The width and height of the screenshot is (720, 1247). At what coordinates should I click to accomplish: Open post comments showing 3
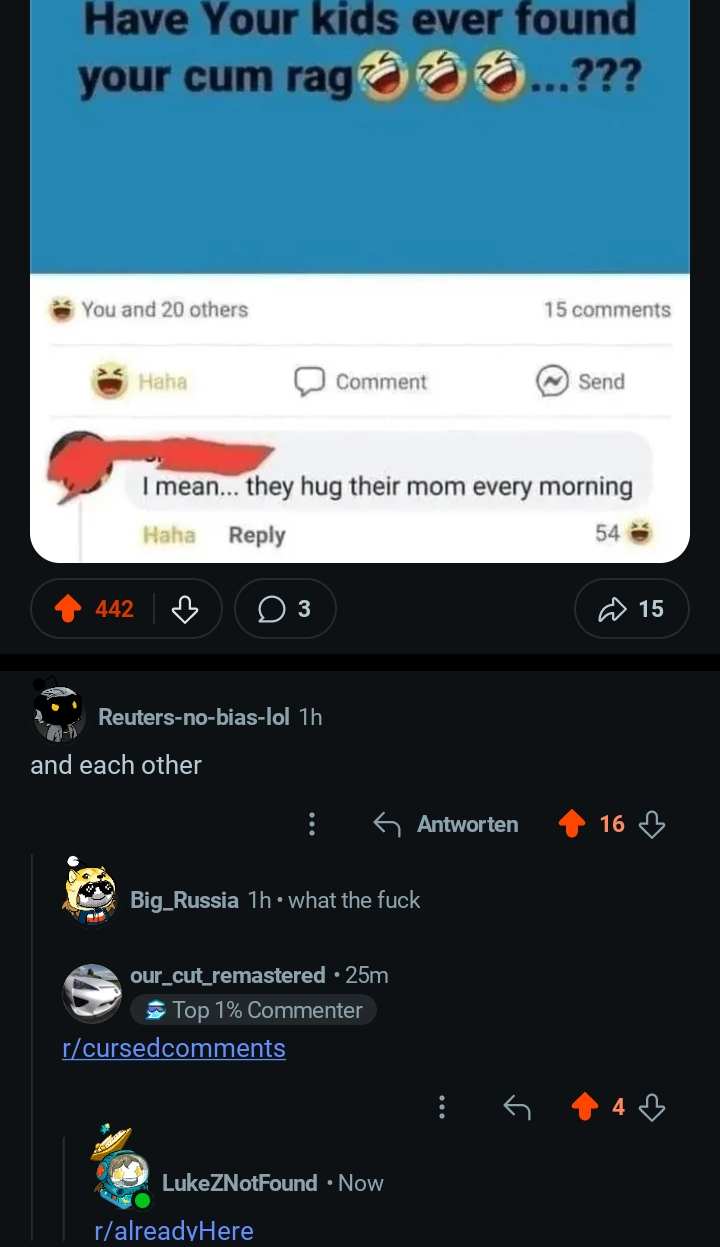tap(285, 608)
